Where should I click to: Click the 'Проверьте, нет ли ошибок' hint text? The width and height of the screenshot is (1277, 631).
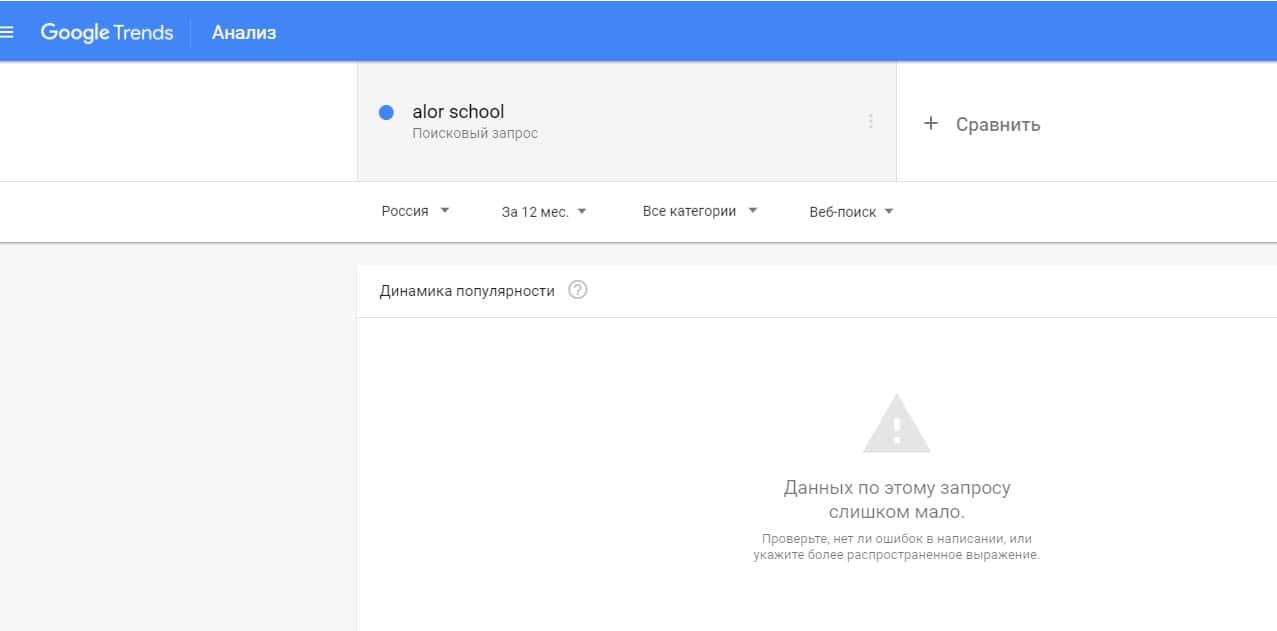(x=897, y=547)
